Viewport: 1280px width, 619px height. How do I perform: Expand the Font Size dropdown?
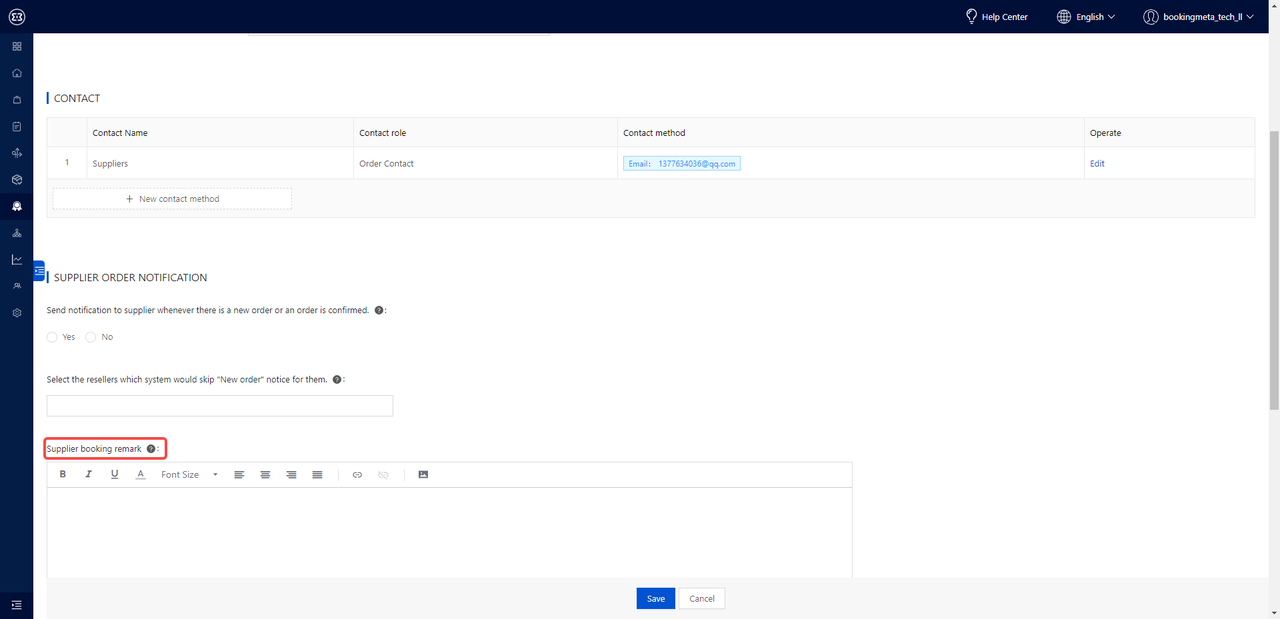189,474
